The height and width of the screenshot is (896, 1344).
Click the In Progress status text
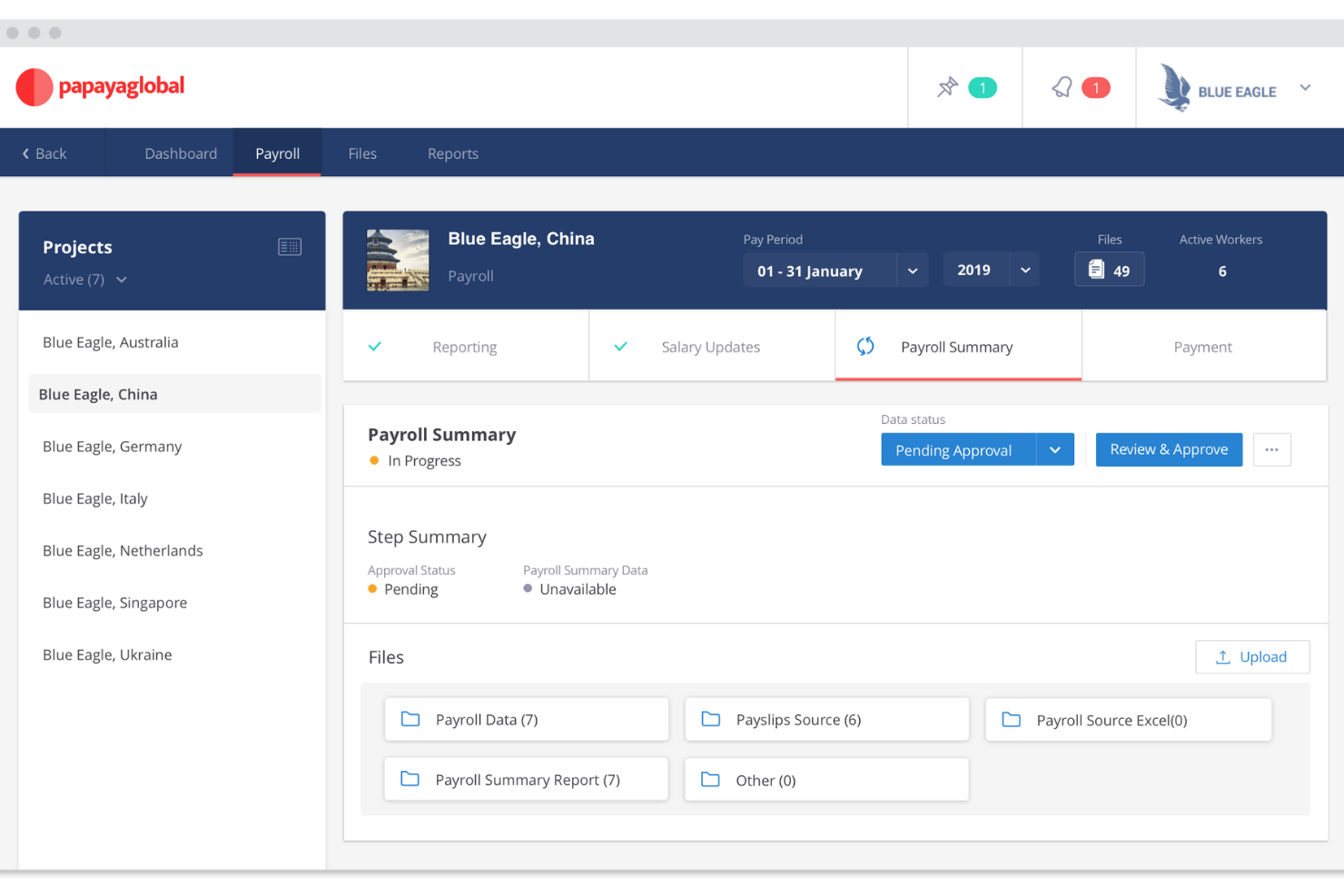pos(424,461)
